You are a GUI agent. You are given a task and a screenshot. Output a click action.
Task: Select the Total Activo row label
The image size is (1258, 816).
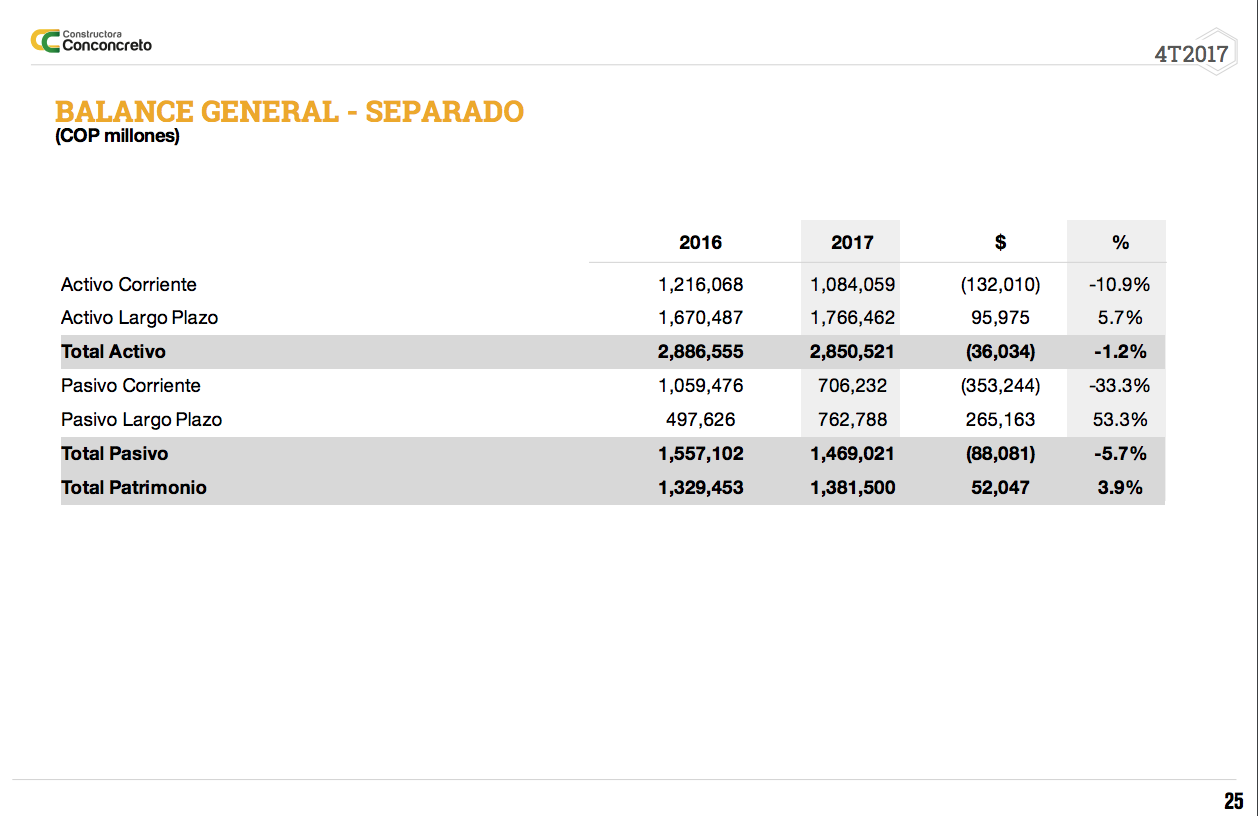pos(113,352)
